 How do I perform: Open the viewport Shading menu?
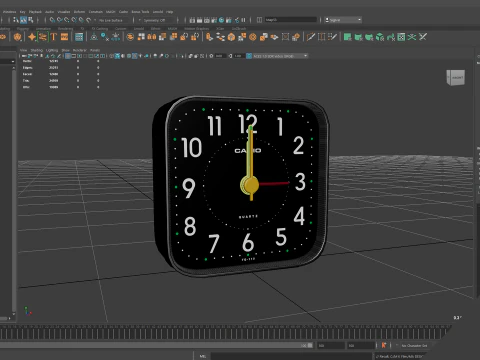(37, 50)
